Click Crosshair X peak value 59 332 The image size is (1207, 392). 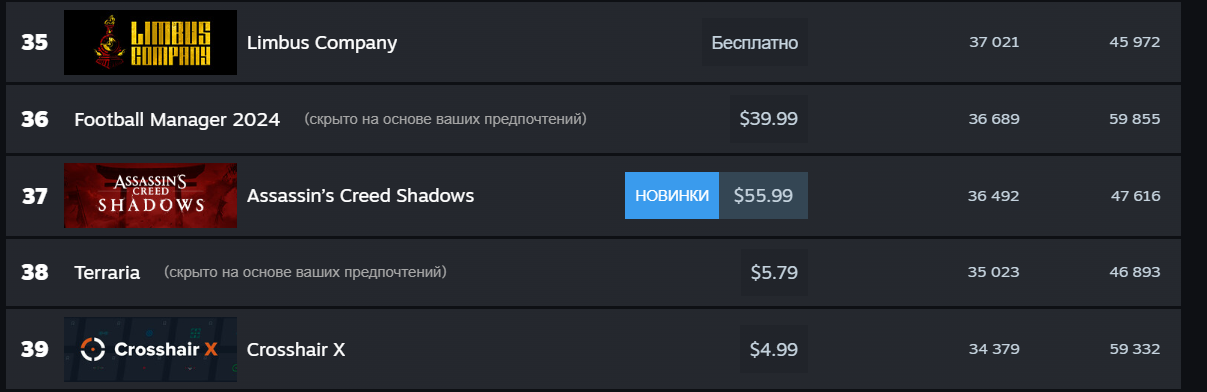click(x=1135, y=349)
